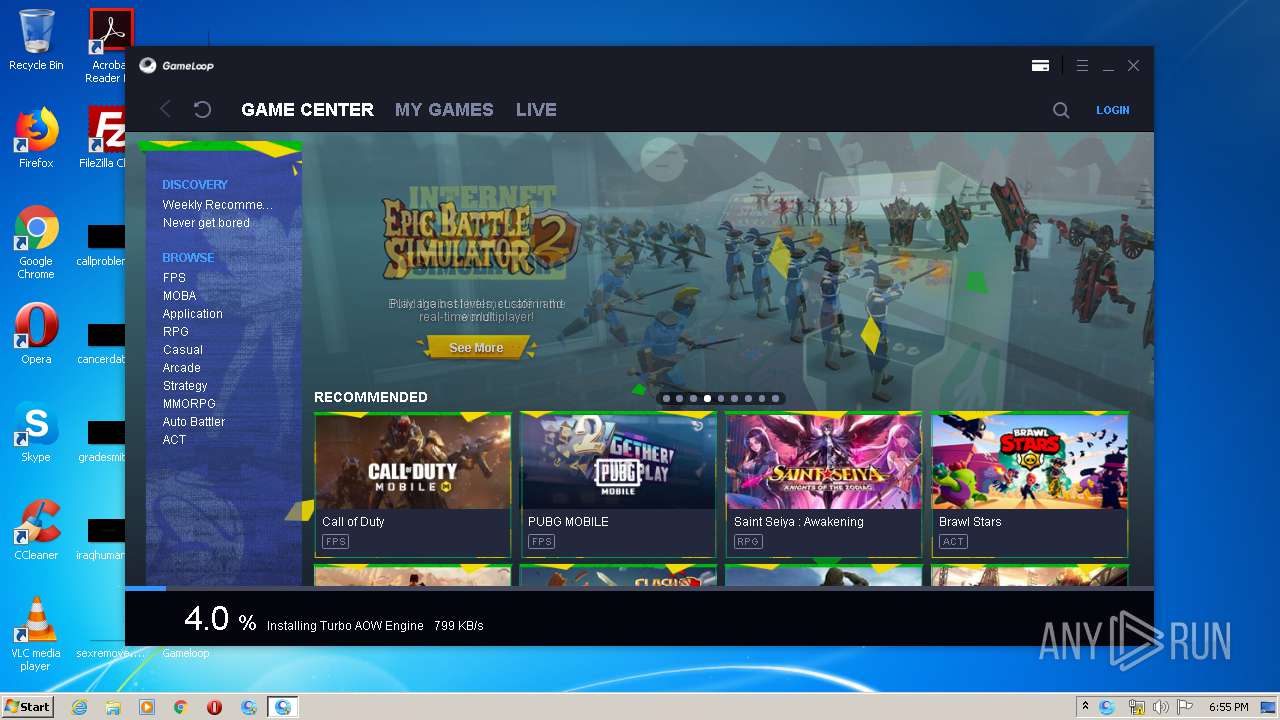Image resolution: width=1280 pixels, height=720 pixels.
Task: Open Recycle Bin desktop icon
Action: point(36,40)
